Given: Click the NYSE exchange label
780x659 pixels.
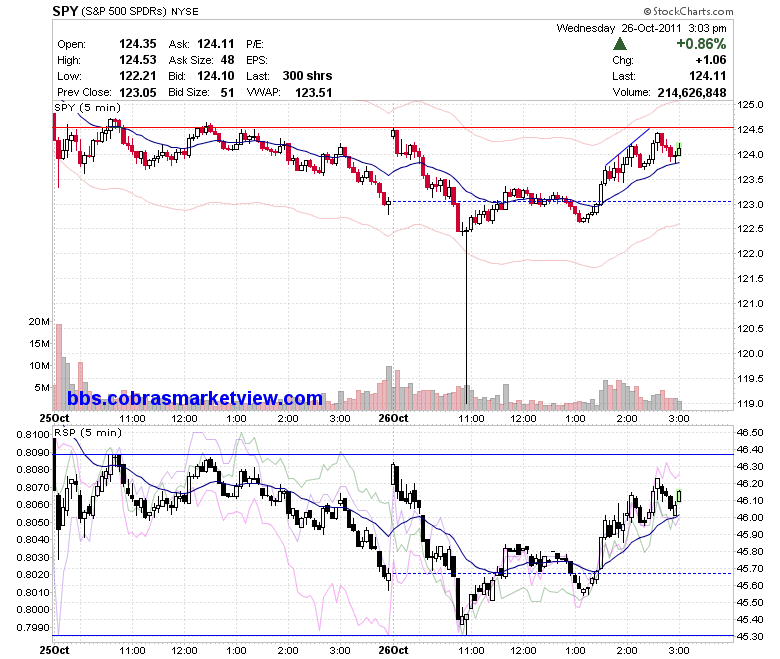Looking at the screenshot, I should (x=185, y=11).
